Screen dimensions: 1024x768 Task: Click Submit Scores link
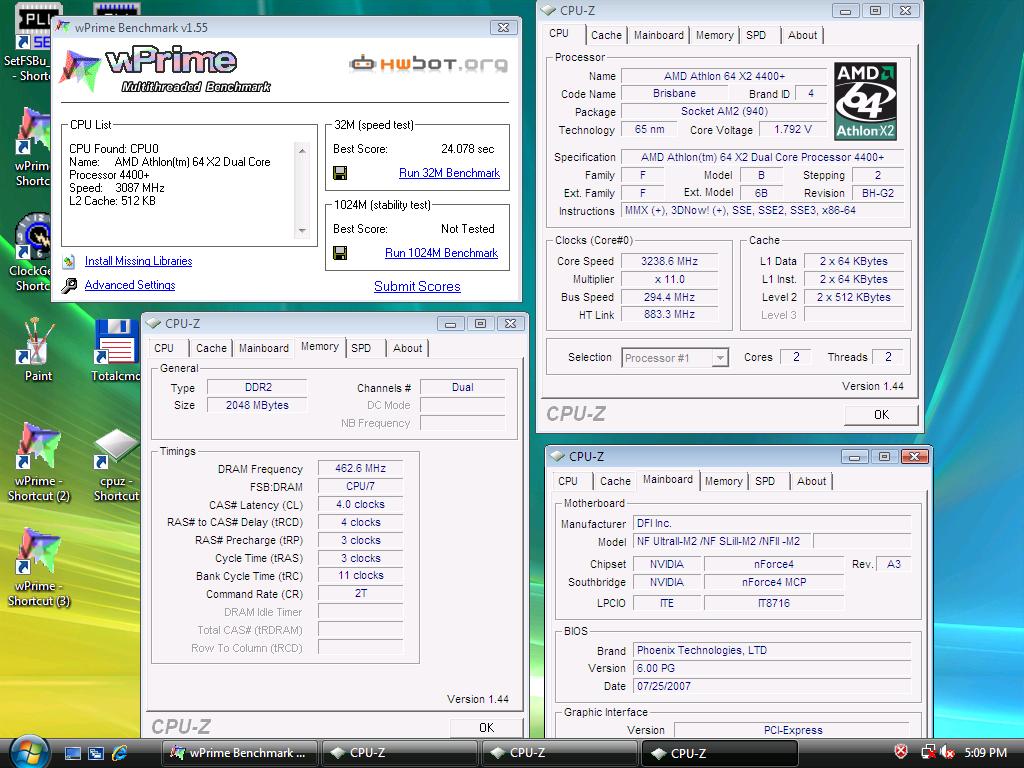click(x=417, y=286)
